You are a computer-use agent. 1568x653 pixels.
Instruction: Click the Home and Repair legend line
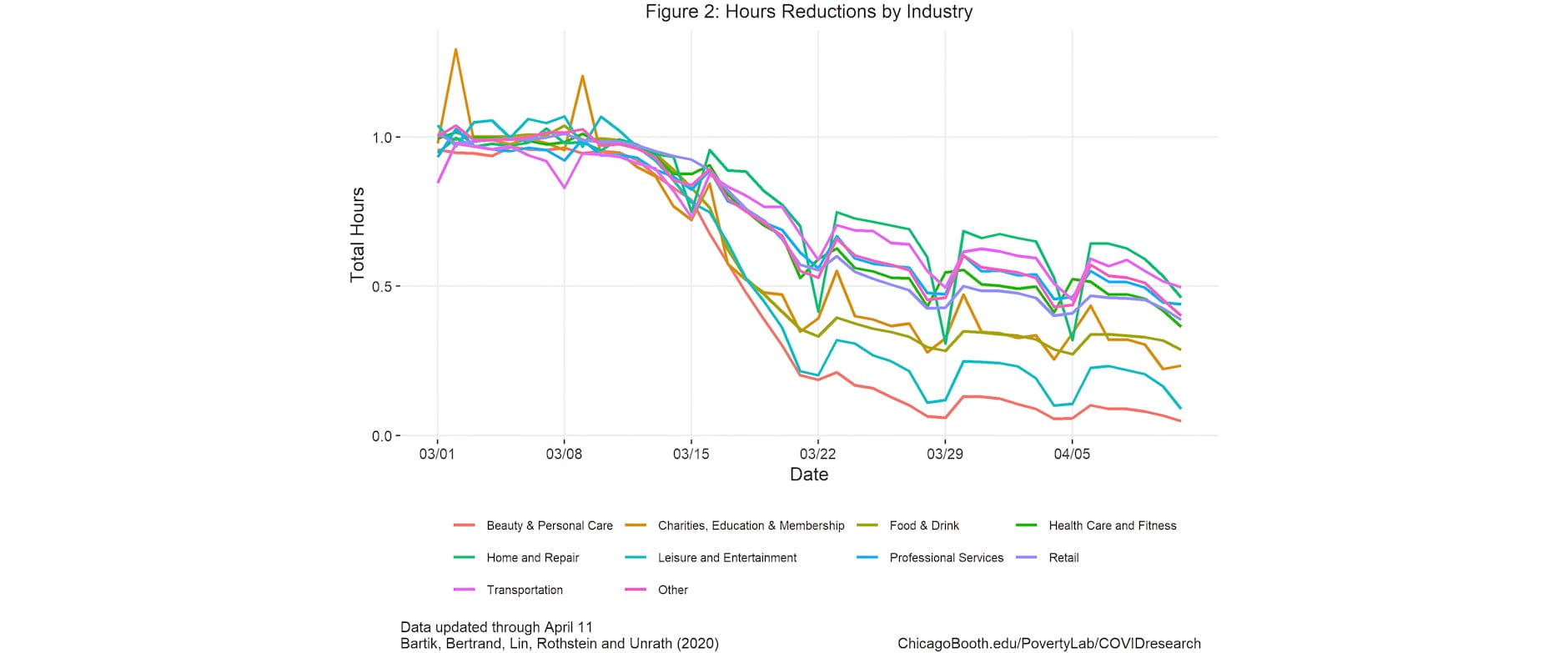click(464, 558)
